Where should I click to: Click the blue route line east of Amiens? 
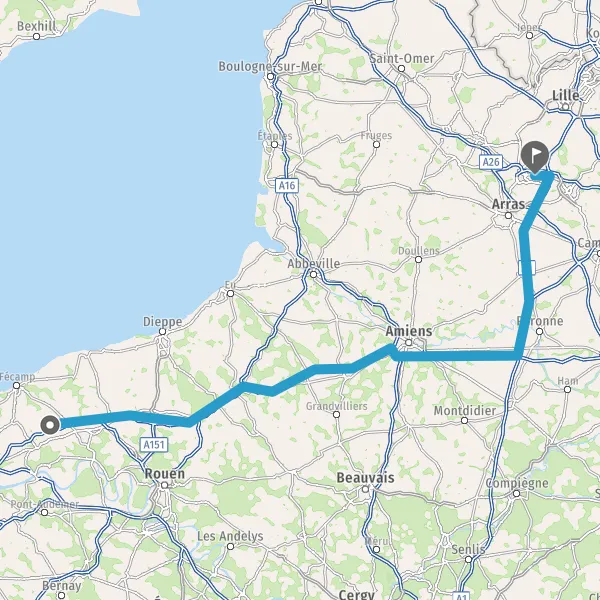[455, 356]
